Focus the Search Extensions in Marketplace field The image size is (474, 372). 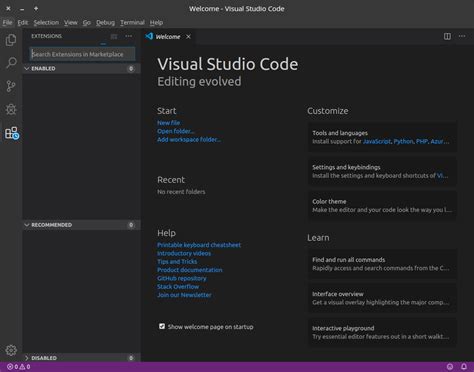point(82,54)
